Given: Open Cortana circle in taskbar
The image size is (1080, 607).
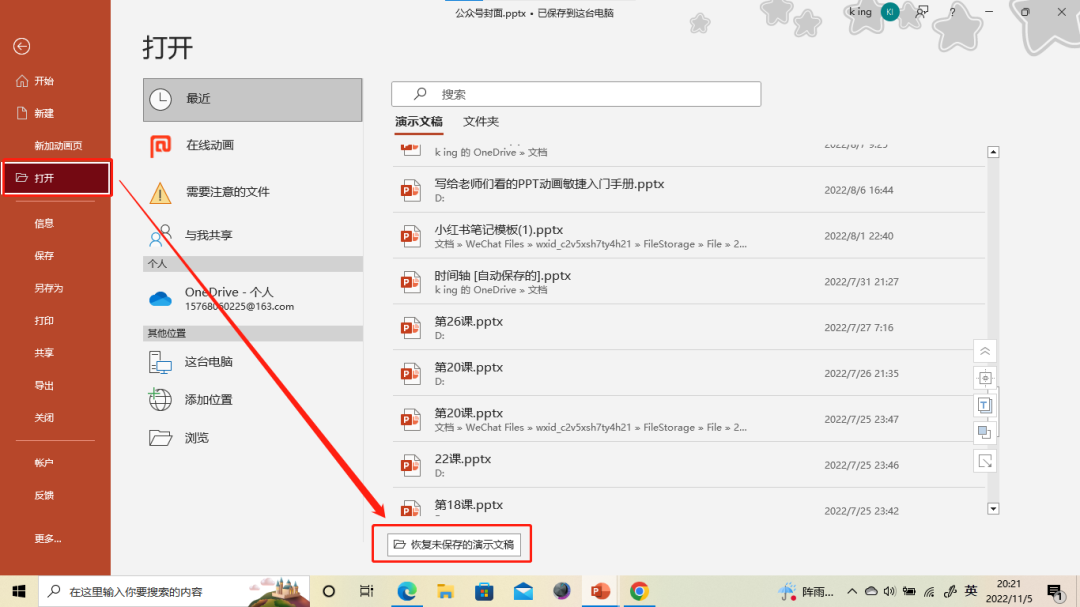Looking at the screenshot, I should tap(329, 591).
